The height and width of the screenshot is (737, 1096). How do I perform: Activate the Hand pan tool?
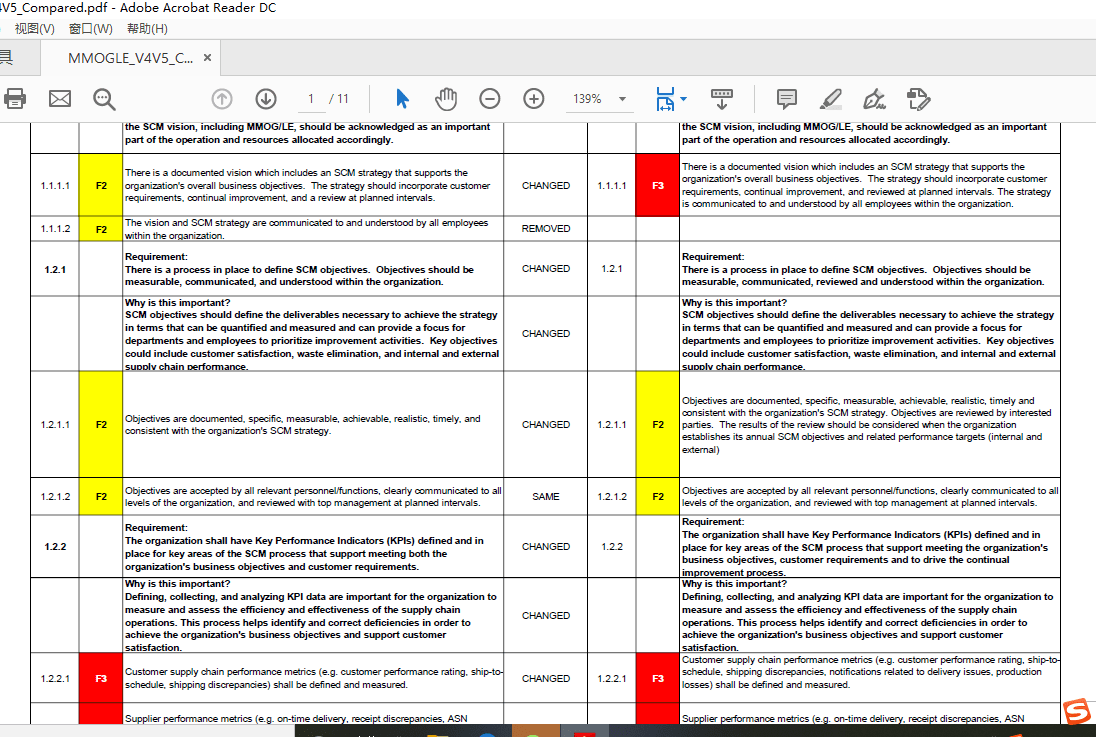click(446, 98)
